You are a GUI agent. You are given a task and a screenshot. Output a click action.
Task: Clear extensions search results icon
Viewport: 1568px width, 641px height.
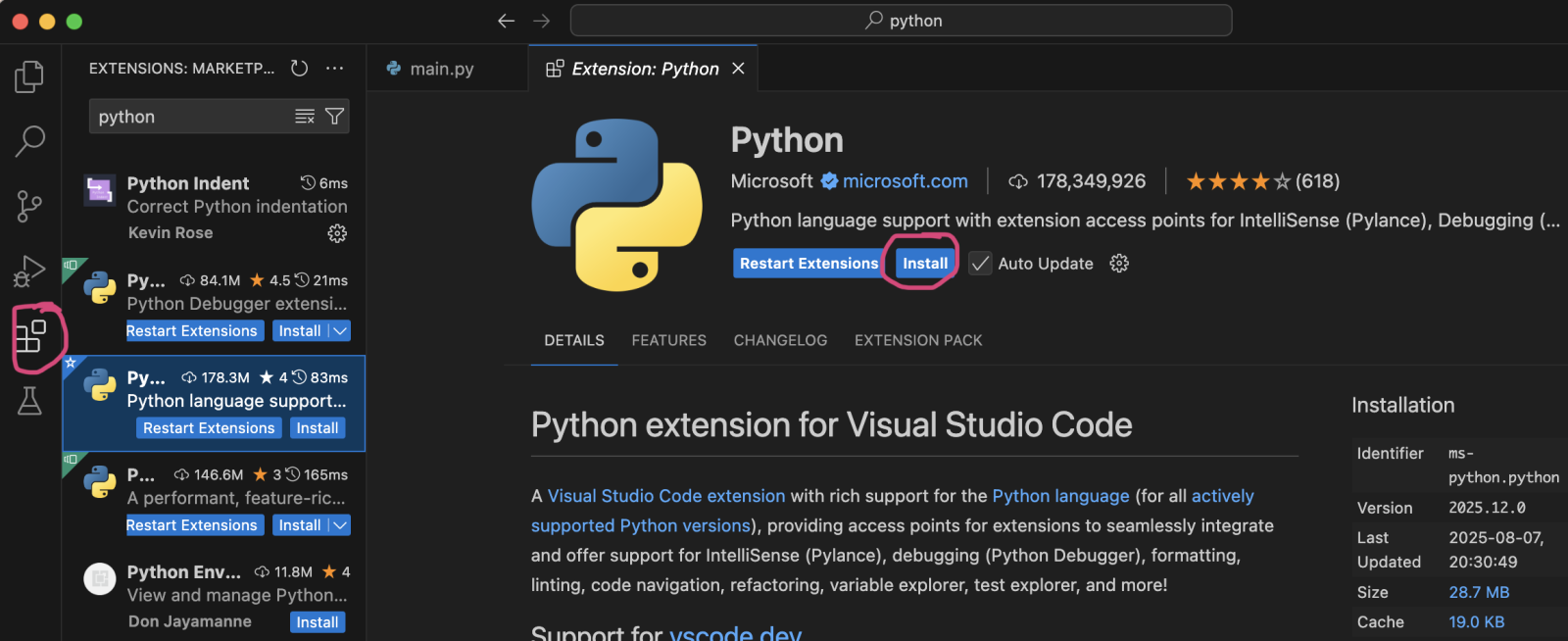point(305,117)
